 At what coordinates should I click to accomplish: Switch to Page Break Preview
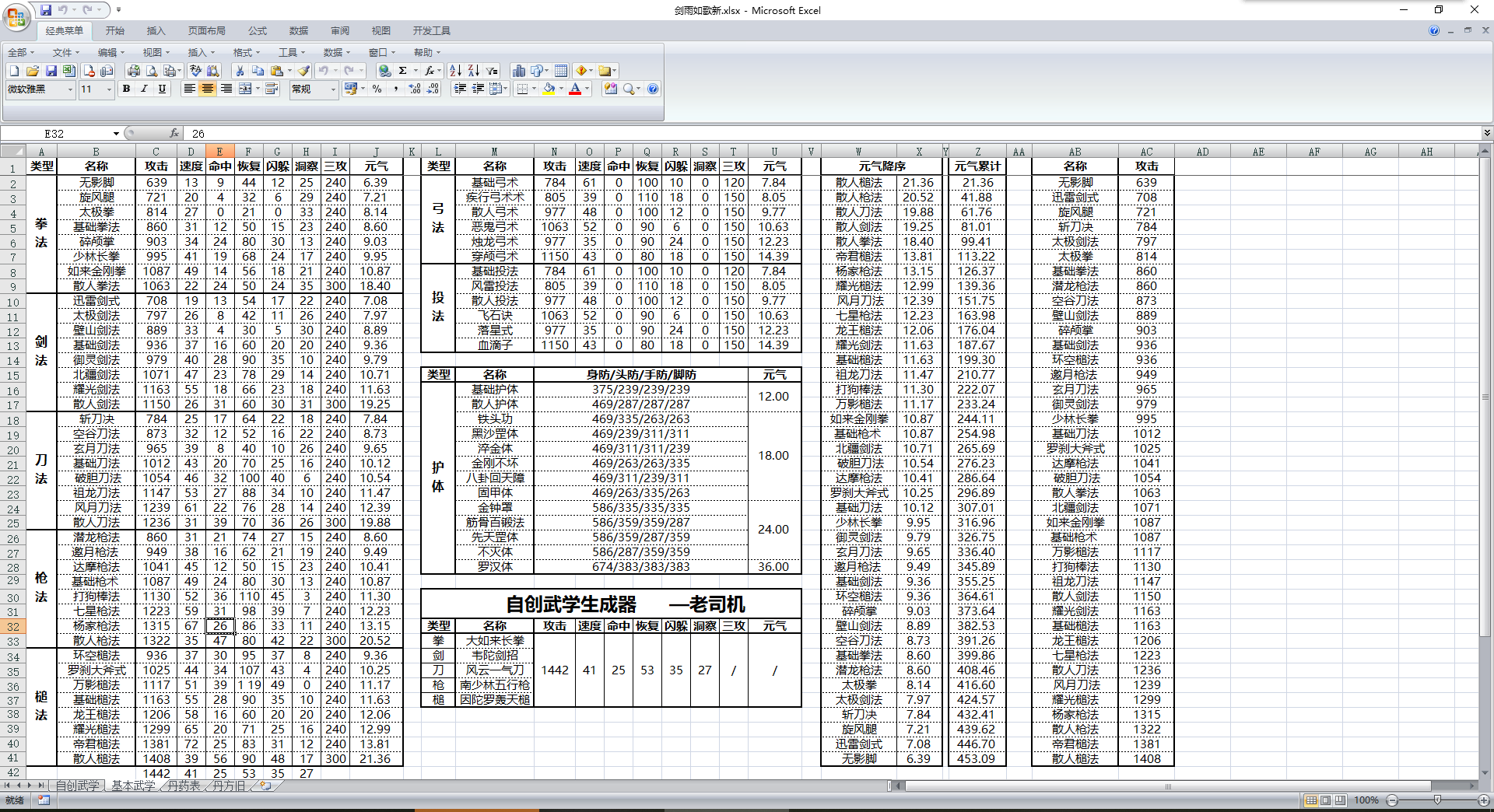tap(1339, 800)
